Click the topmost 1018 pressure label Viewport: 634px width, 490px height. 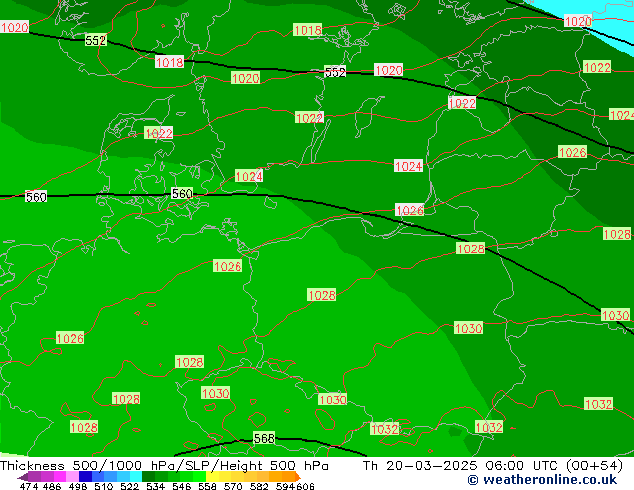[x=308, y=30]
